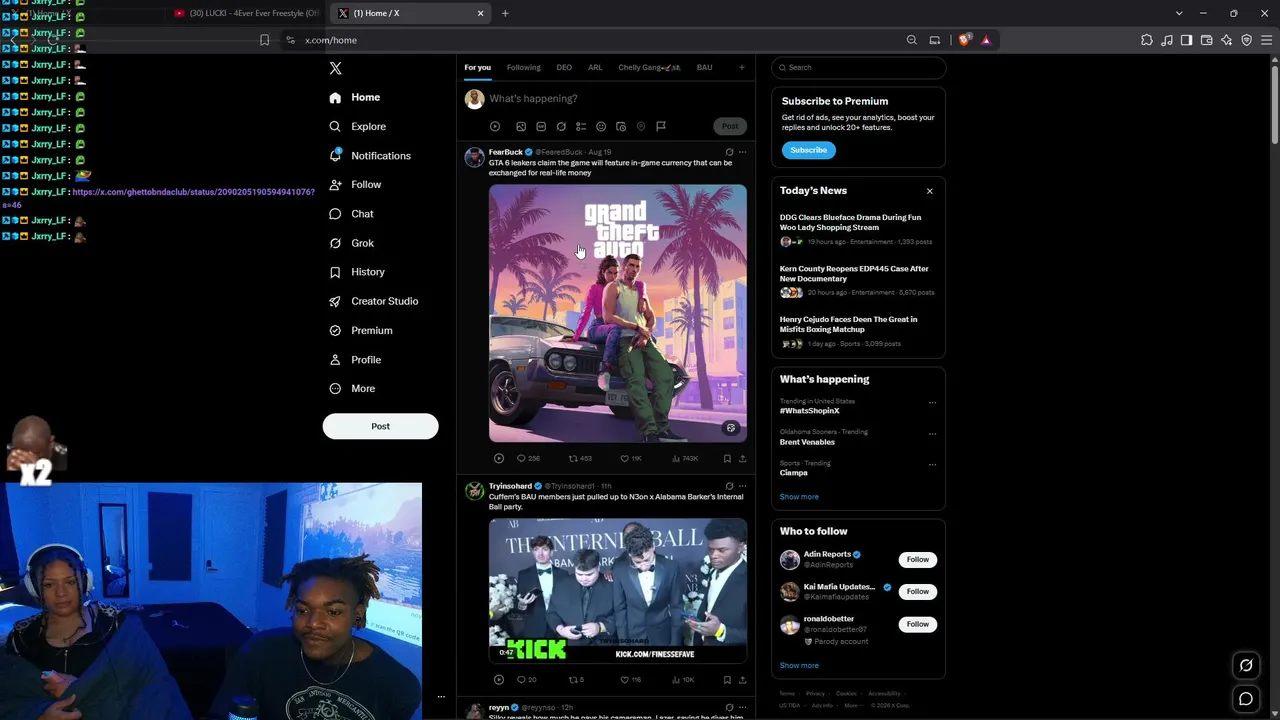Like FearBuck's GTA 6 post
1280x720 pixels.
pyautogui.click(x=630, y=459)
